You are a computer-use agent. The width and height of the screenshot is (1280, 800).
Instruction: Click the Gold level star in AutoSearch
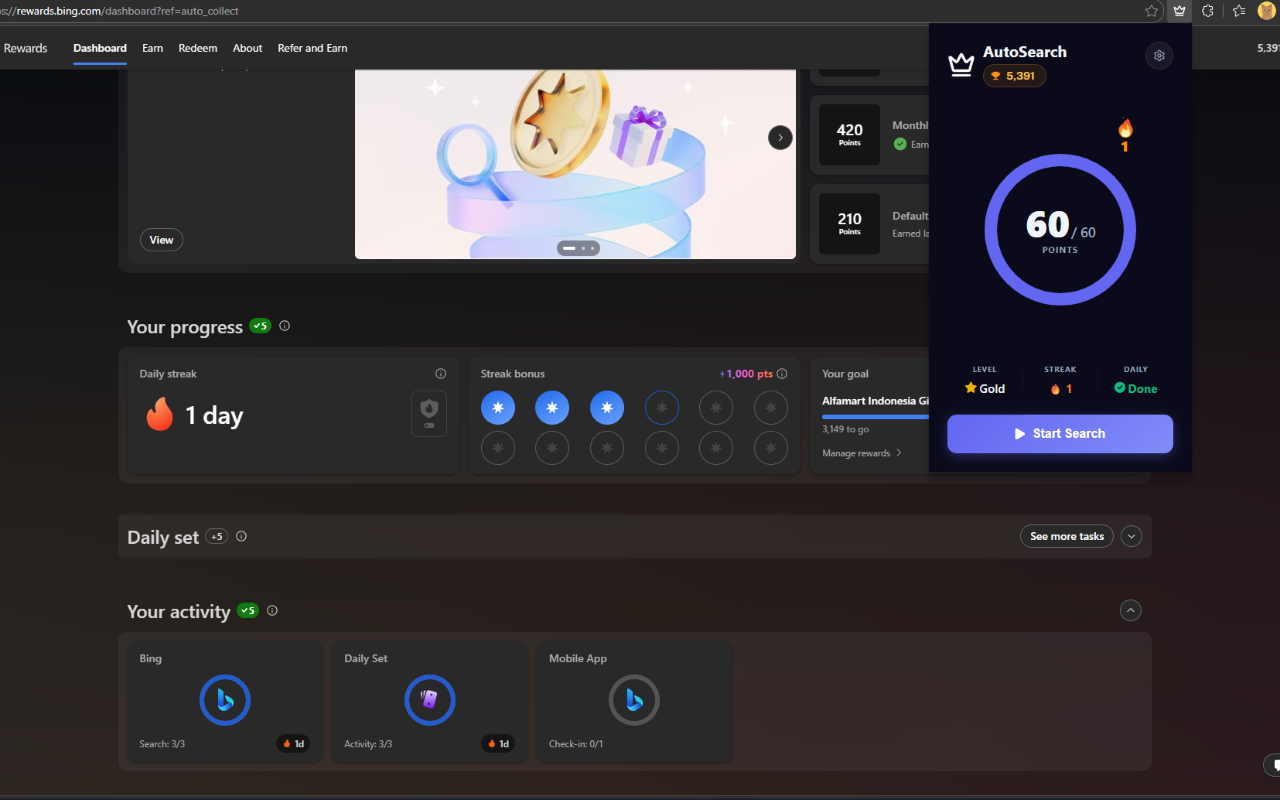[970, 388]
